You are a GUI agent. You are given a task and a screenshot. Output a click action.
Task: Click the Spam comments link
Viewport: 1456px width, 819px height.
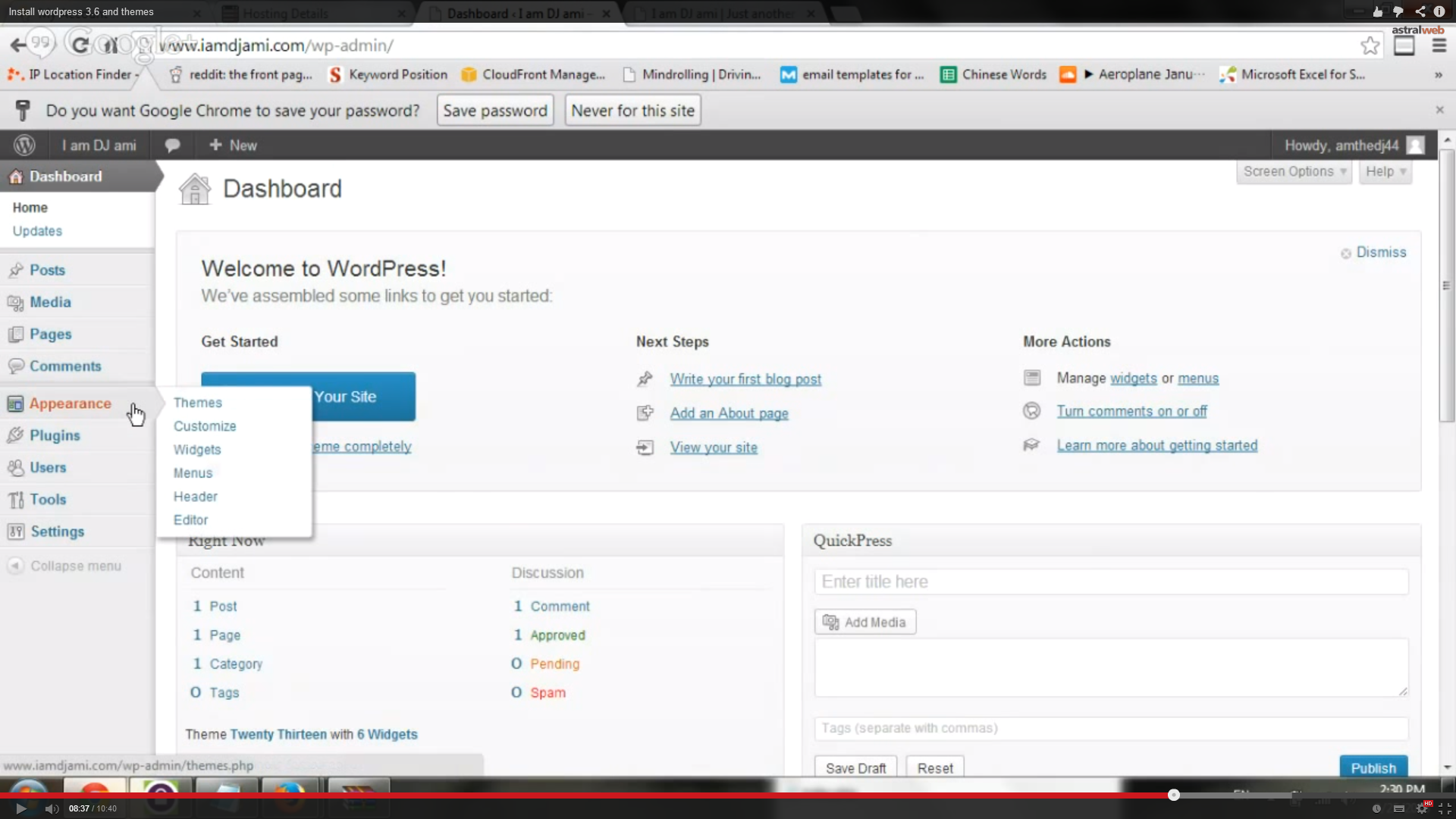point(548,692)
